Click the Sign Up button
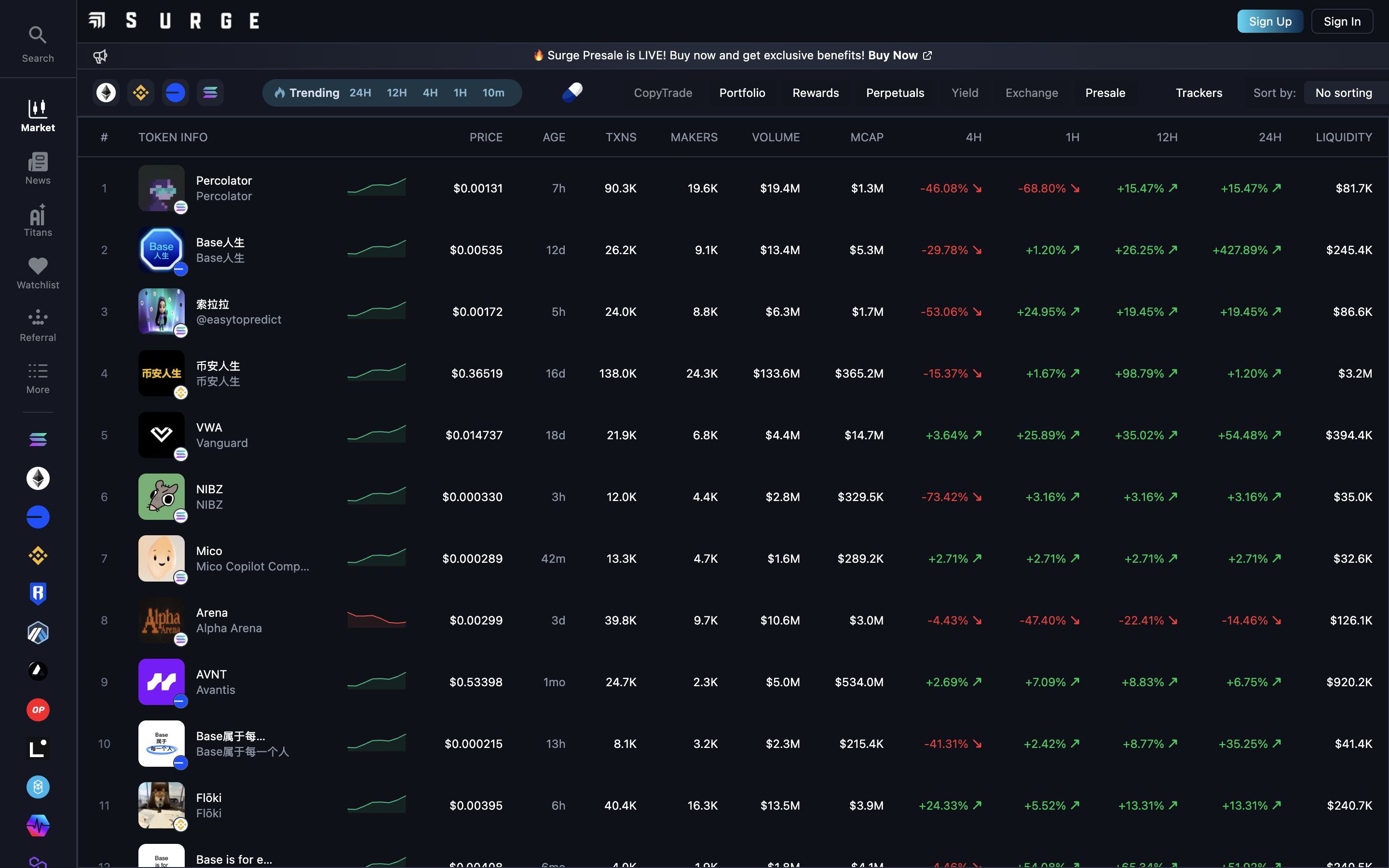Viewport: 1389px width, 868px height. coord(1269,21)
